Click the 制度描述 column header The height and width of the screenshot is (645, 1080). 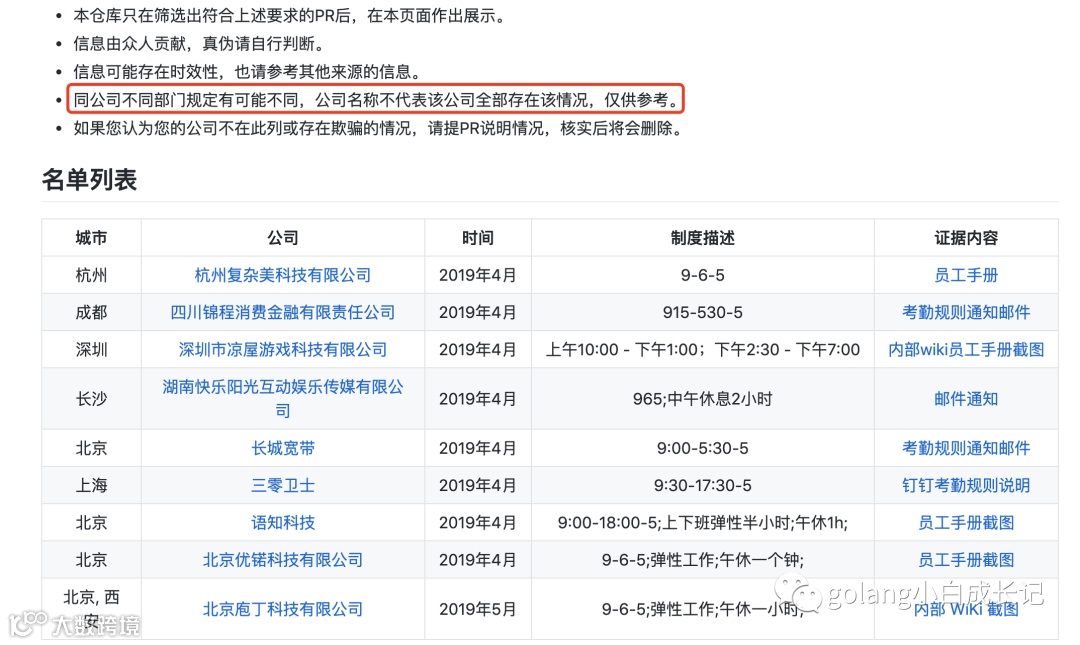[703, 238]
